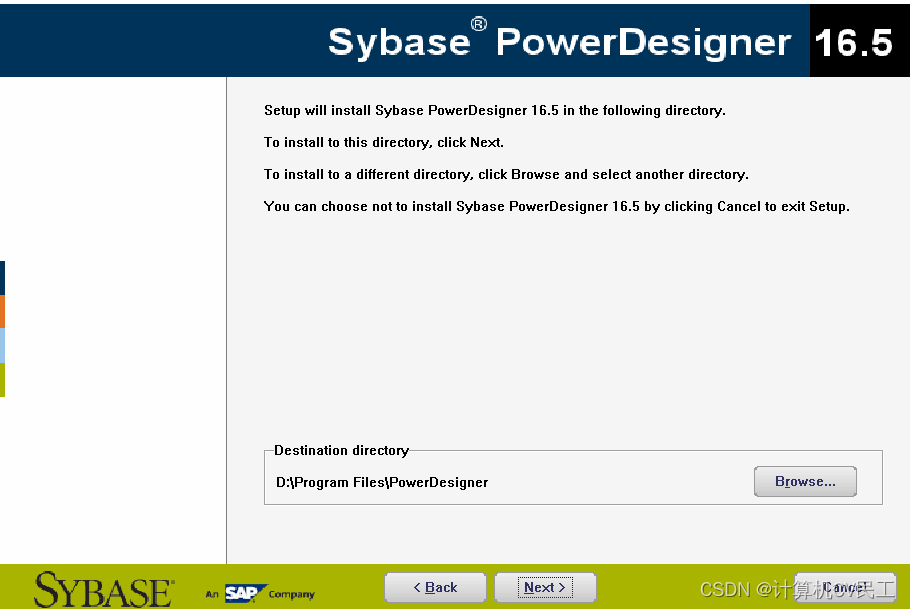Screen dimensions: 910x609
Task: Open Browse to choose another directory
Action: click(805, 481)
